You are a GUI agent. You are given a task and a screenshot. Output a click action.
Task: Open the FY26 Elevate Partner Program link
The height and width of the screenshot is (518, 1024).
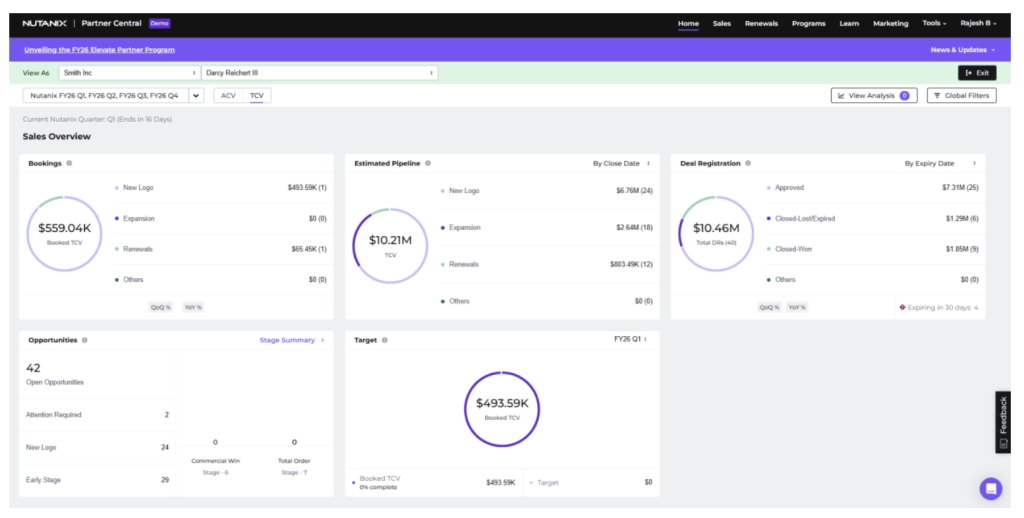click(99, 50)
